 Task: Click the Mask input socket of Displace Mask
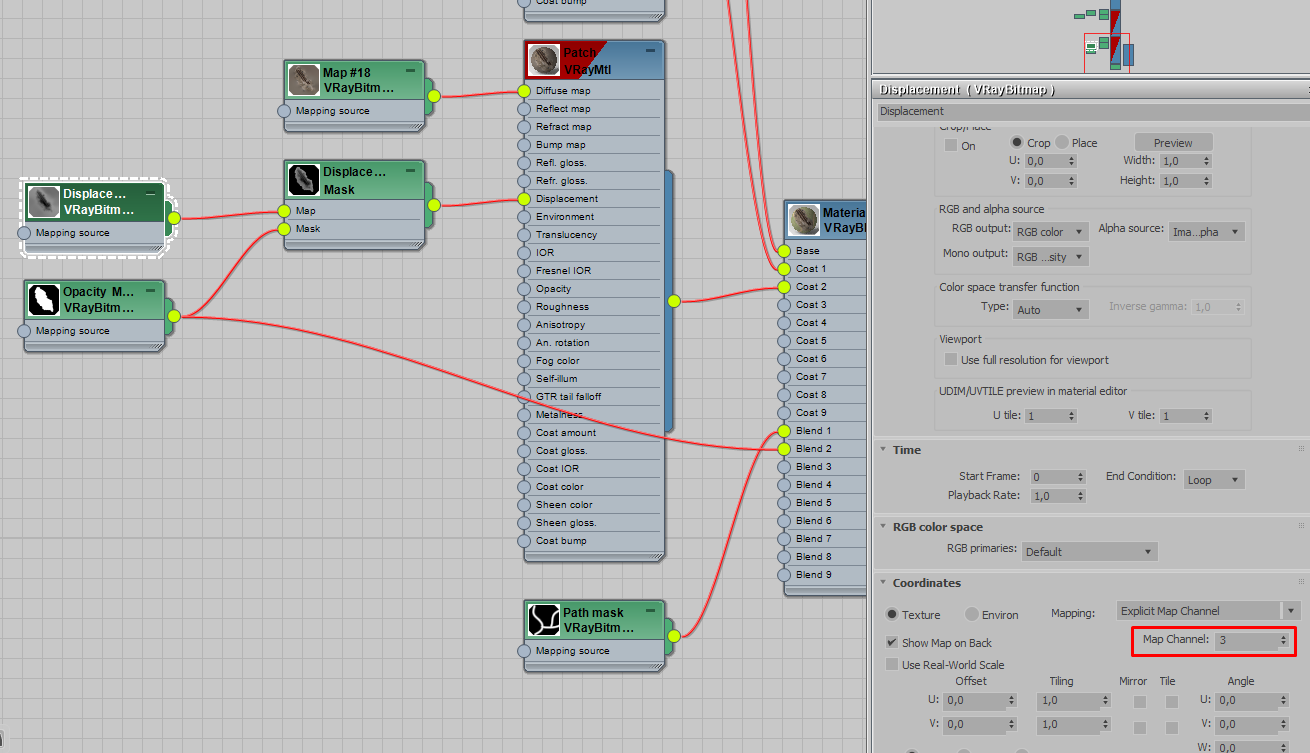(x=284, y=229)
